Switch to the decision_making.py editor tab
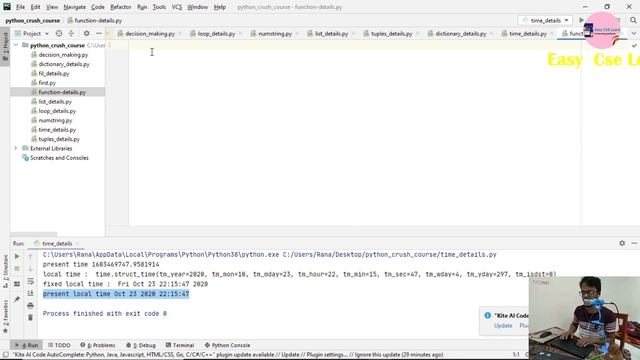This screenshot has height=360, width=640. [150, 33]
